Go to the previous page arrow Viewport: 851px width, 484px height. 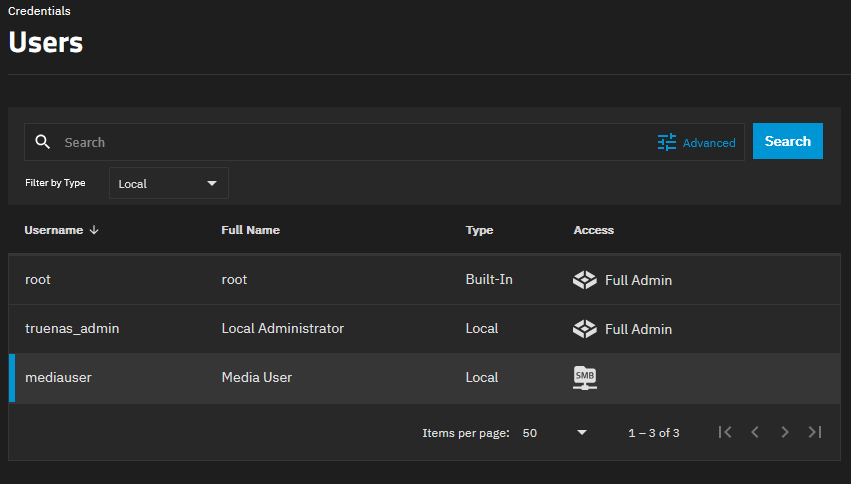point(755,432)
